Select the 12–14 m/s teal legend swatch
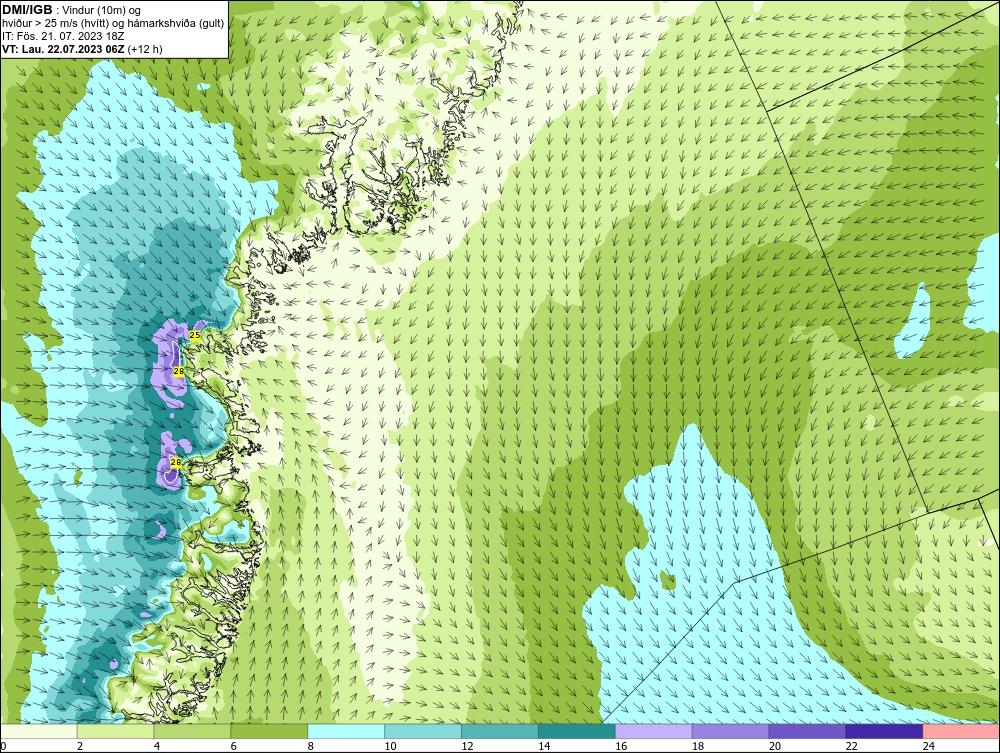The image size is (1000, 753). (500, 731)
